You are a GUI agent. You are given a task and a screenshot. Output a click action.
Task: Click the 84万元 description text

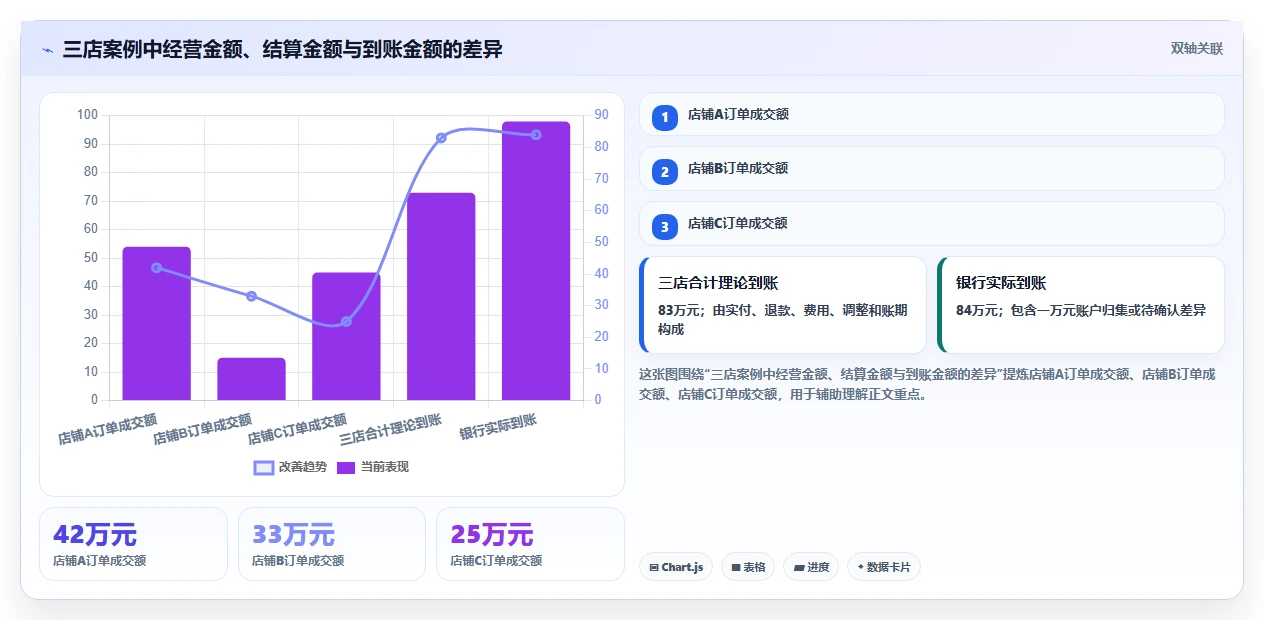pos(1081,310)
